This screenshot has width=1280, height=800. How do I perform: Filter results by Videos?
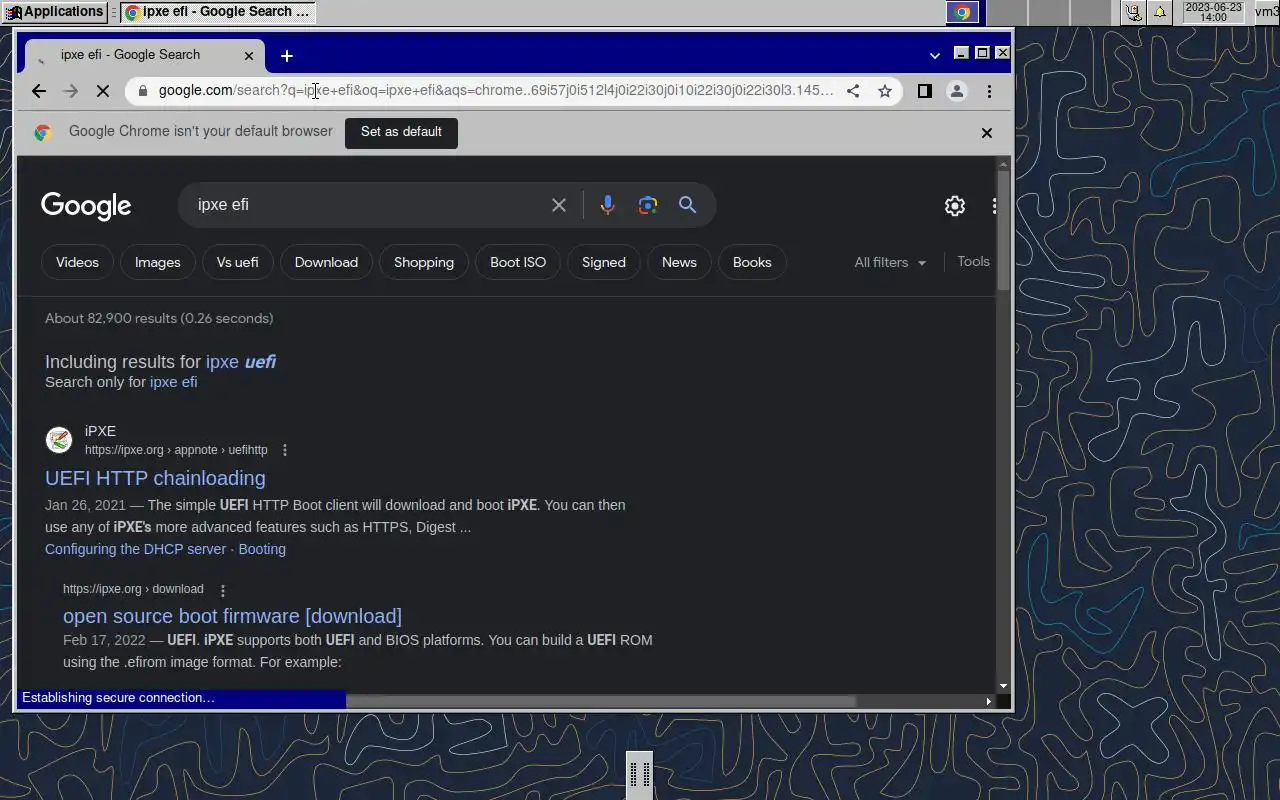(77, 262)
